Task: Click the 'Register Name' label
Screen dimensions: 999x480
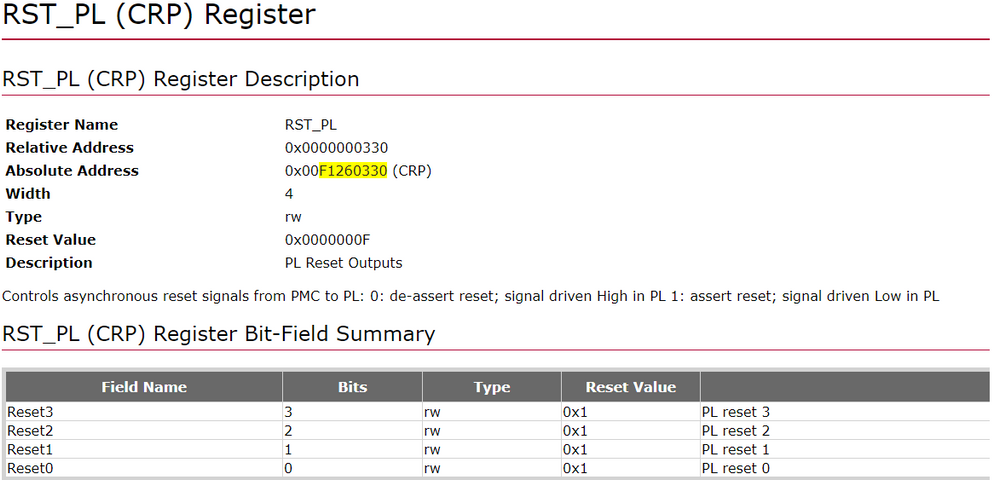Action: (62, 125)
